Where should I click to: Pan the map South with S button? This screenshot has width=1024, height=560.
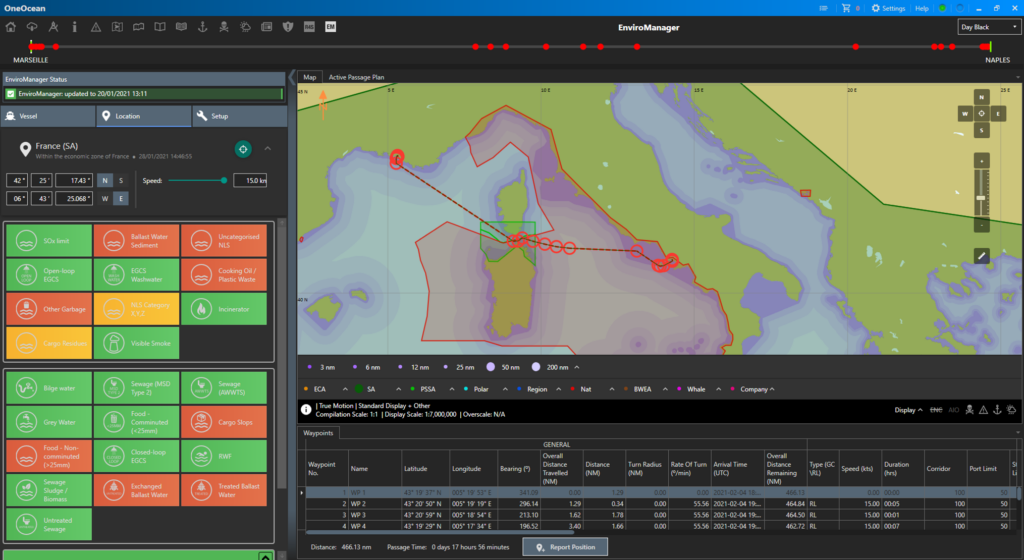click(x=982, y=130)
